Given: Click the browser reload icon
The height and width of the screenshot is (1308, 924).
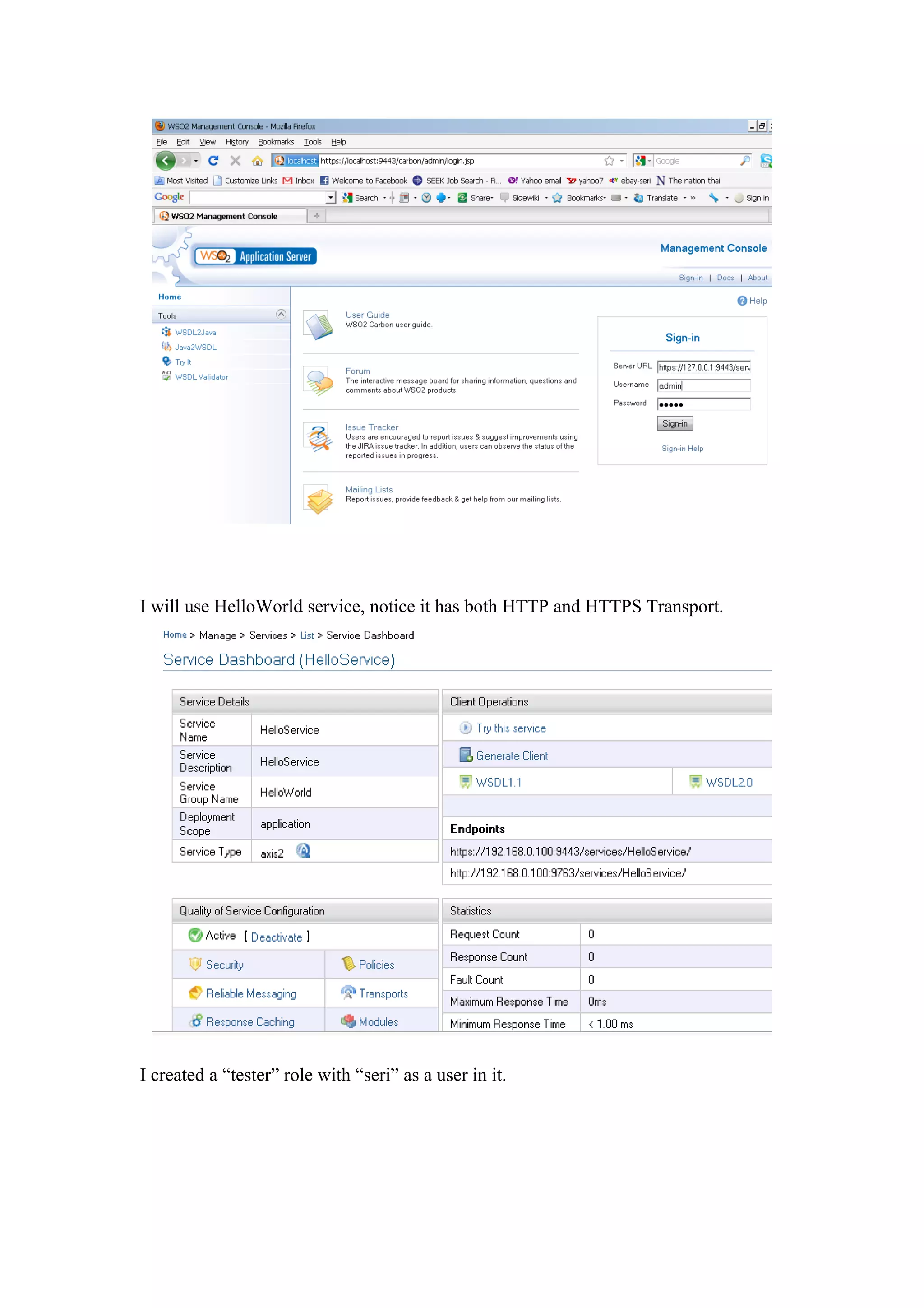Looking at the screenshot, I should pyautogui.click(x=213, y=161).
